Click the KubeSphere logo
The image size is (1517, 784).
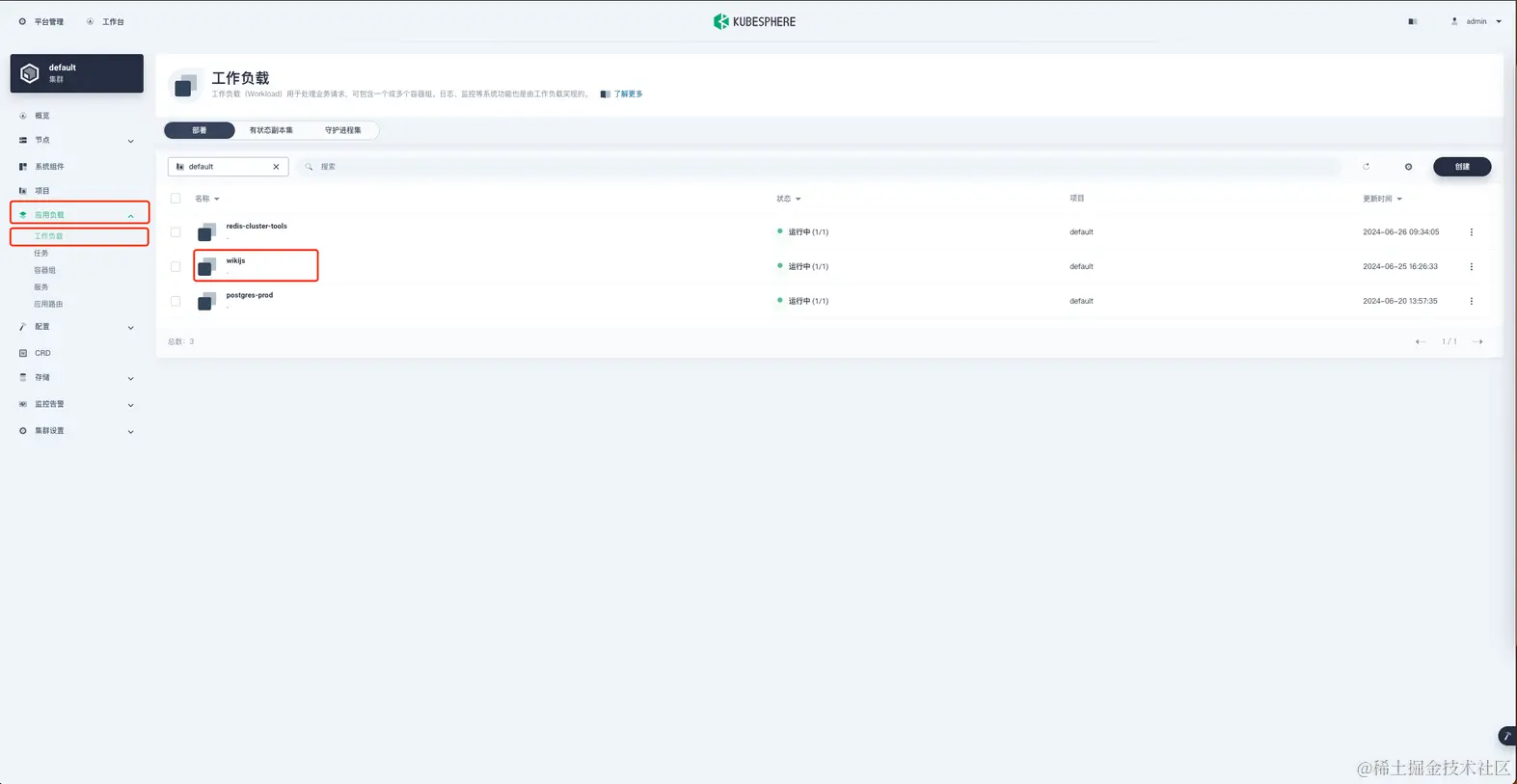[x=754, y=21]
